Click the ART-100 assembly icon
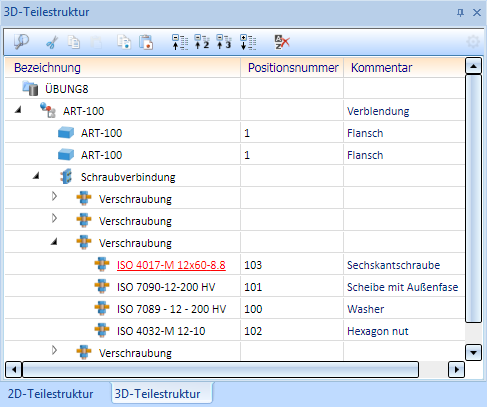This screenshot has height=407, width=487. pyautogui.click(x=48, y=110)
